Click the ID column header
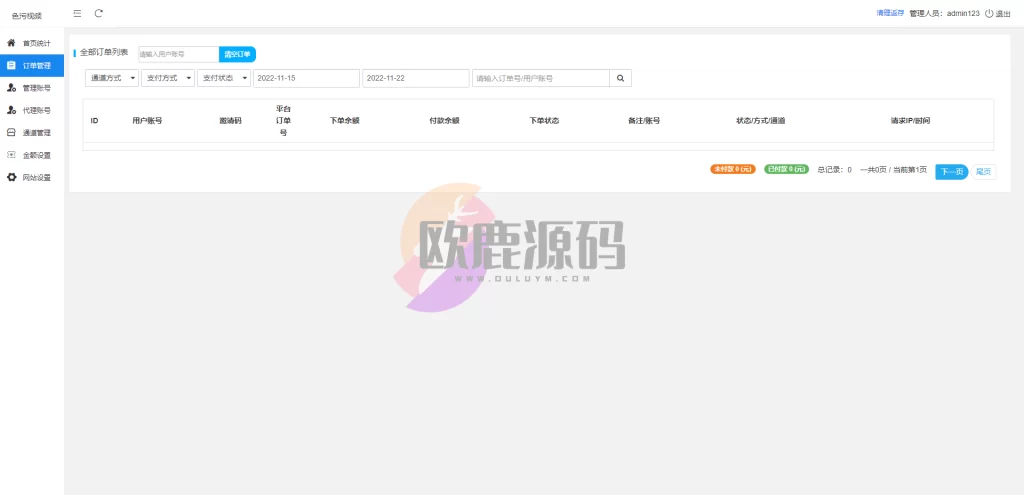 click(94, 121)
